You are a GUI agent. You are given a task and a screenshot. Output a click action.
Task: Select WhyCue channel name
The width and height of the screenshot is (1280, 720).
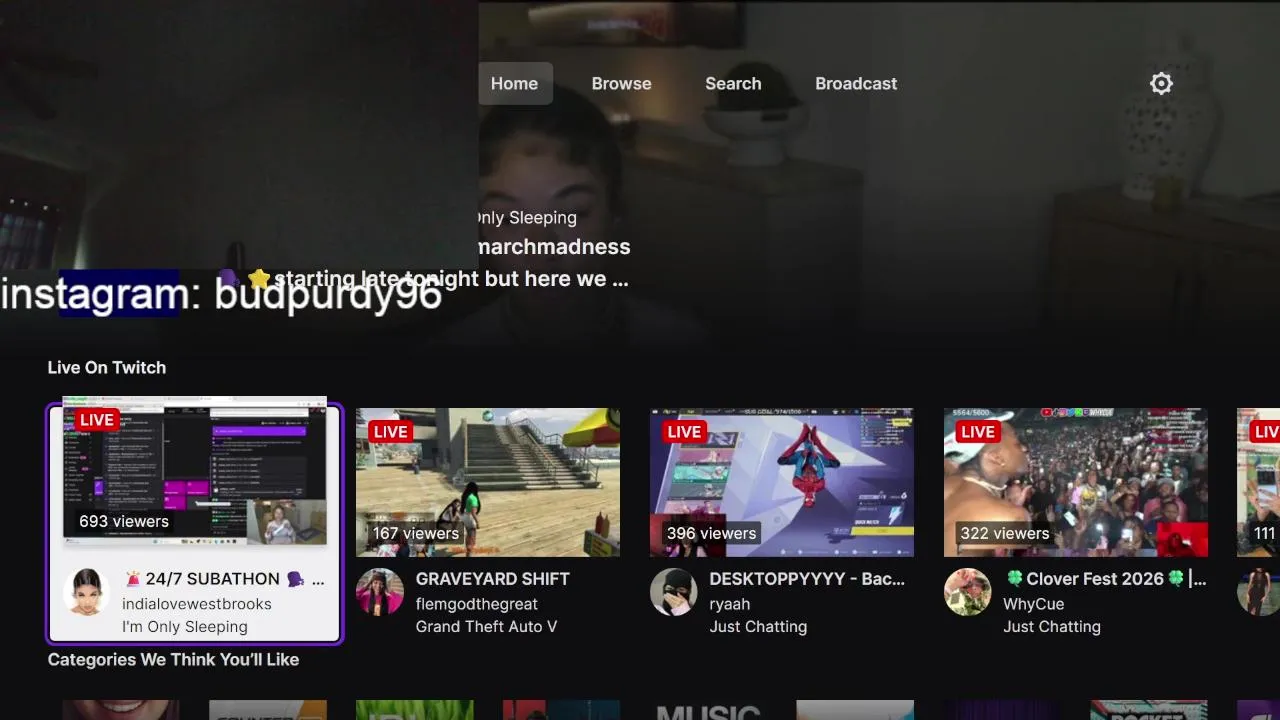point(1034,604)
